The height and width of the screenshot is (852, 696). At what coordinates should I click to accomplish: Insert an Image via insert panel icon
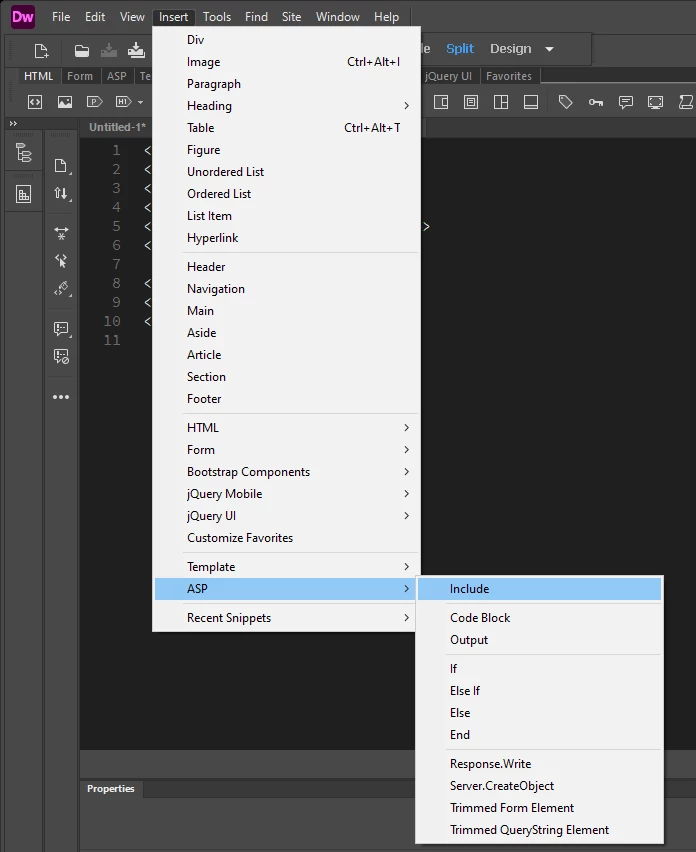65,102
